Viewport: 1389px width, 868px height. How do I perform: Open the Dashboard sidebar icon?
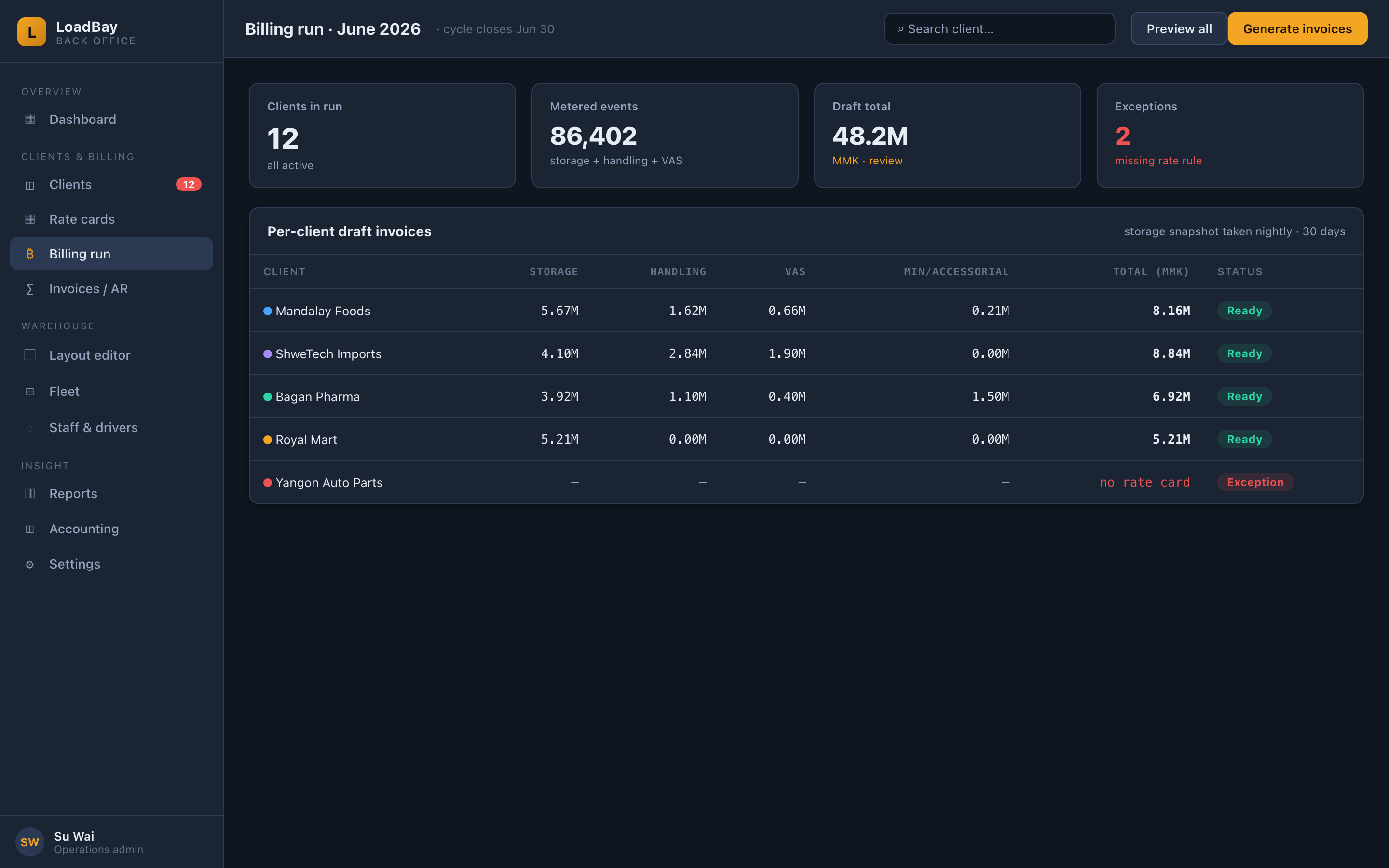click(30, 120)
